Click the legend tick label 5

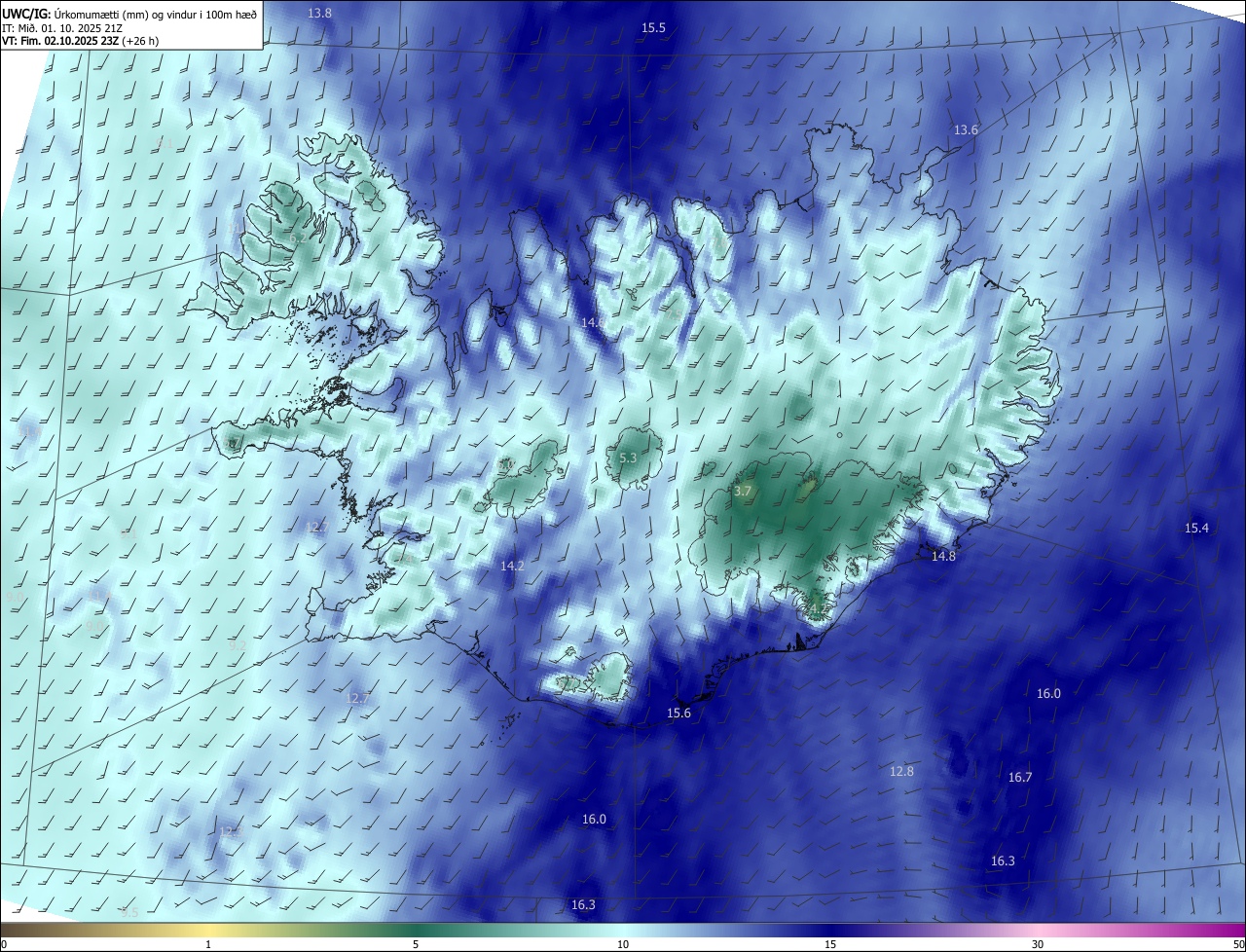pyautogui.click(x=416, y=944)
